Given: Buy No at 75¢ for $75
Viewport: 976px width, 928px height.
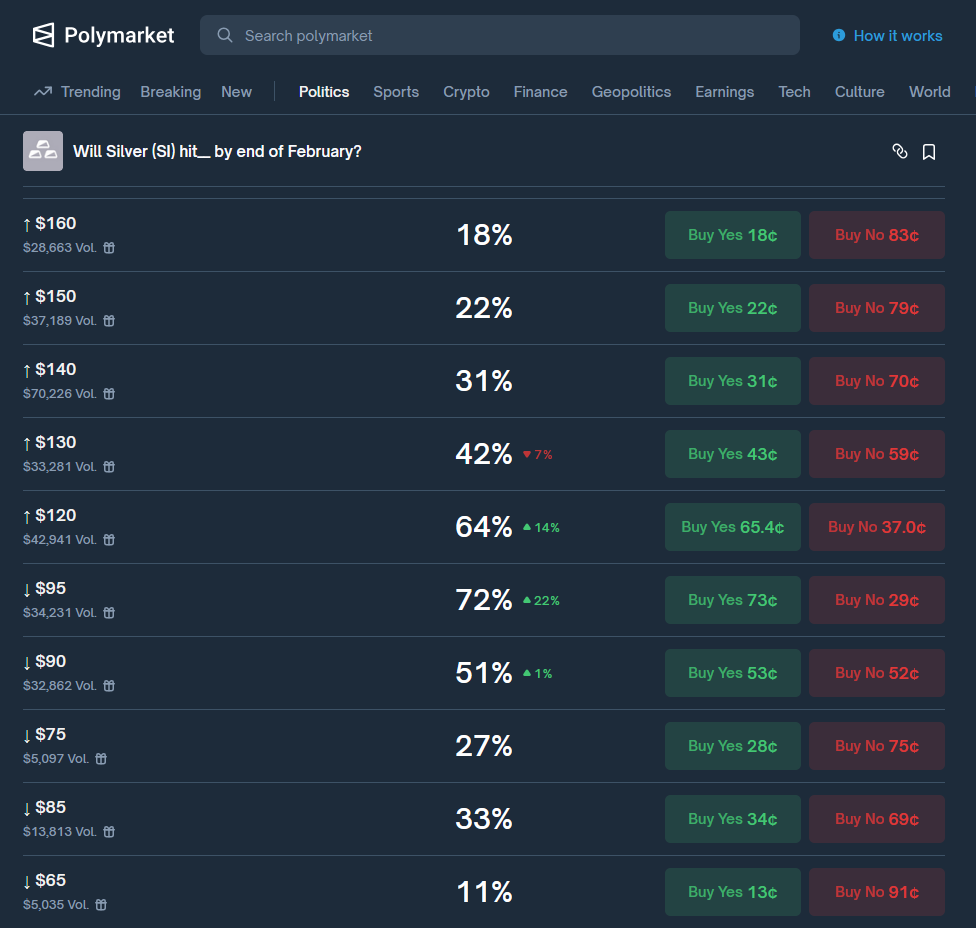Looking at the screenshot, I should coord(876,746).
